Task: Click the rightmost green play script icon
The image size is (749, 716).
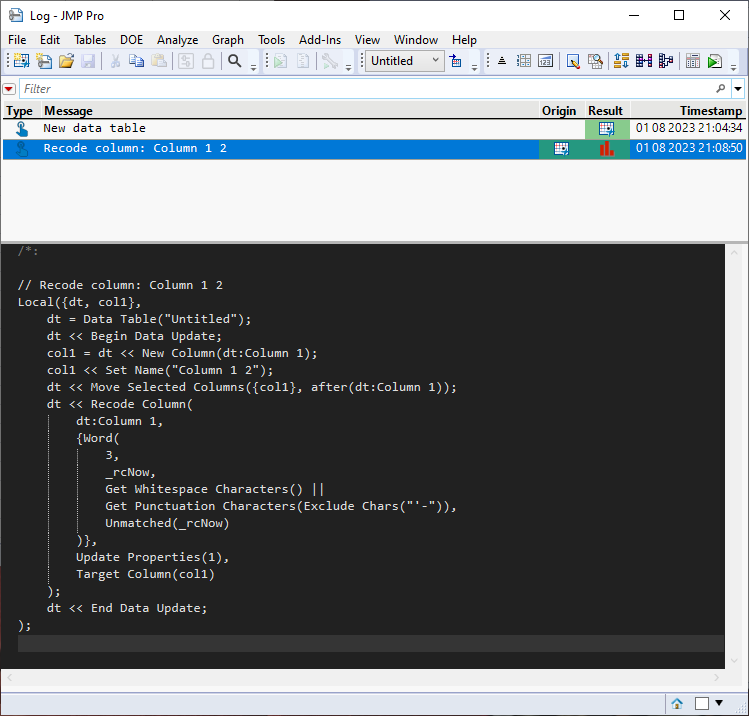Action: coord(715,61)
